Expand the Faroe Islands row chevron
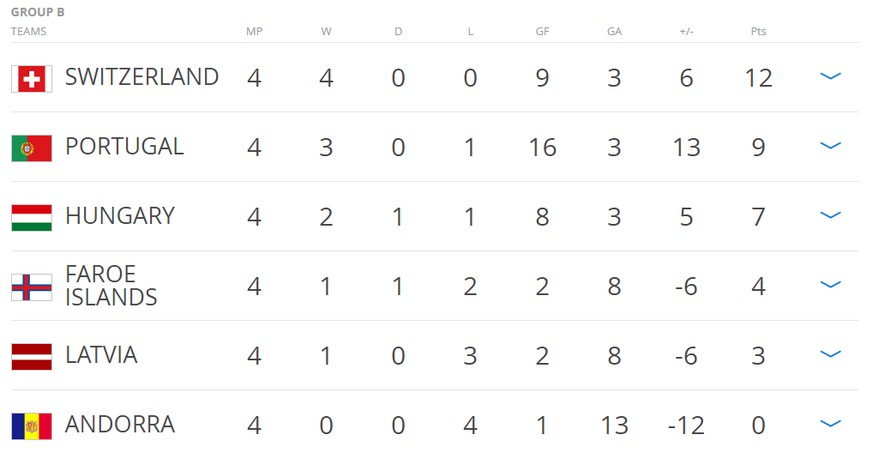The height and width of the screenshot is (459, 873). [830, 285]
